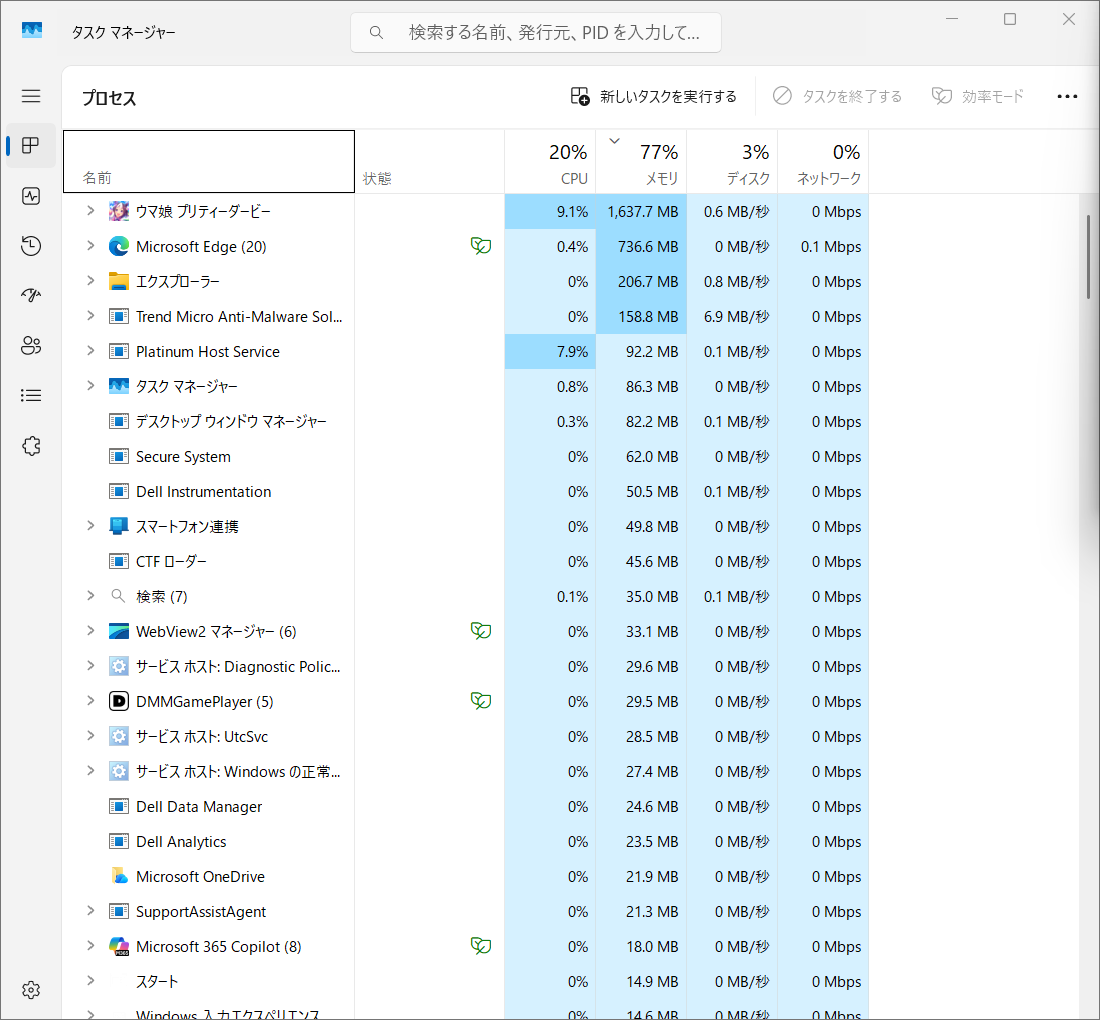1100x1020 pixels.
Task: Select the Dell Data Manager row
Action: (x=466, y=807)
